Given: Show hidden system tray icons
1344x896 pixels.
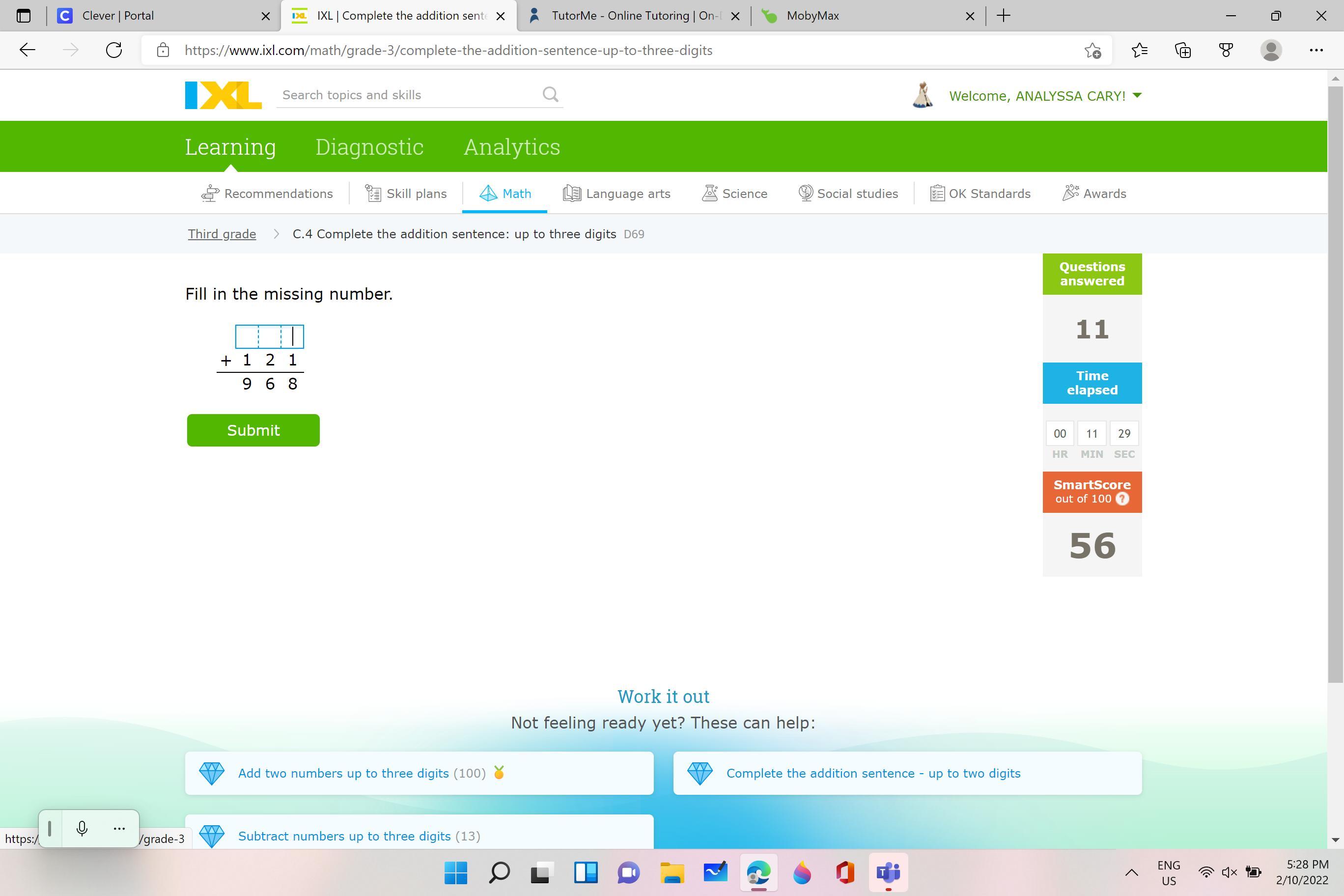Looking at the screenshot, I should pyautogui.click(x=1131, y=872).
